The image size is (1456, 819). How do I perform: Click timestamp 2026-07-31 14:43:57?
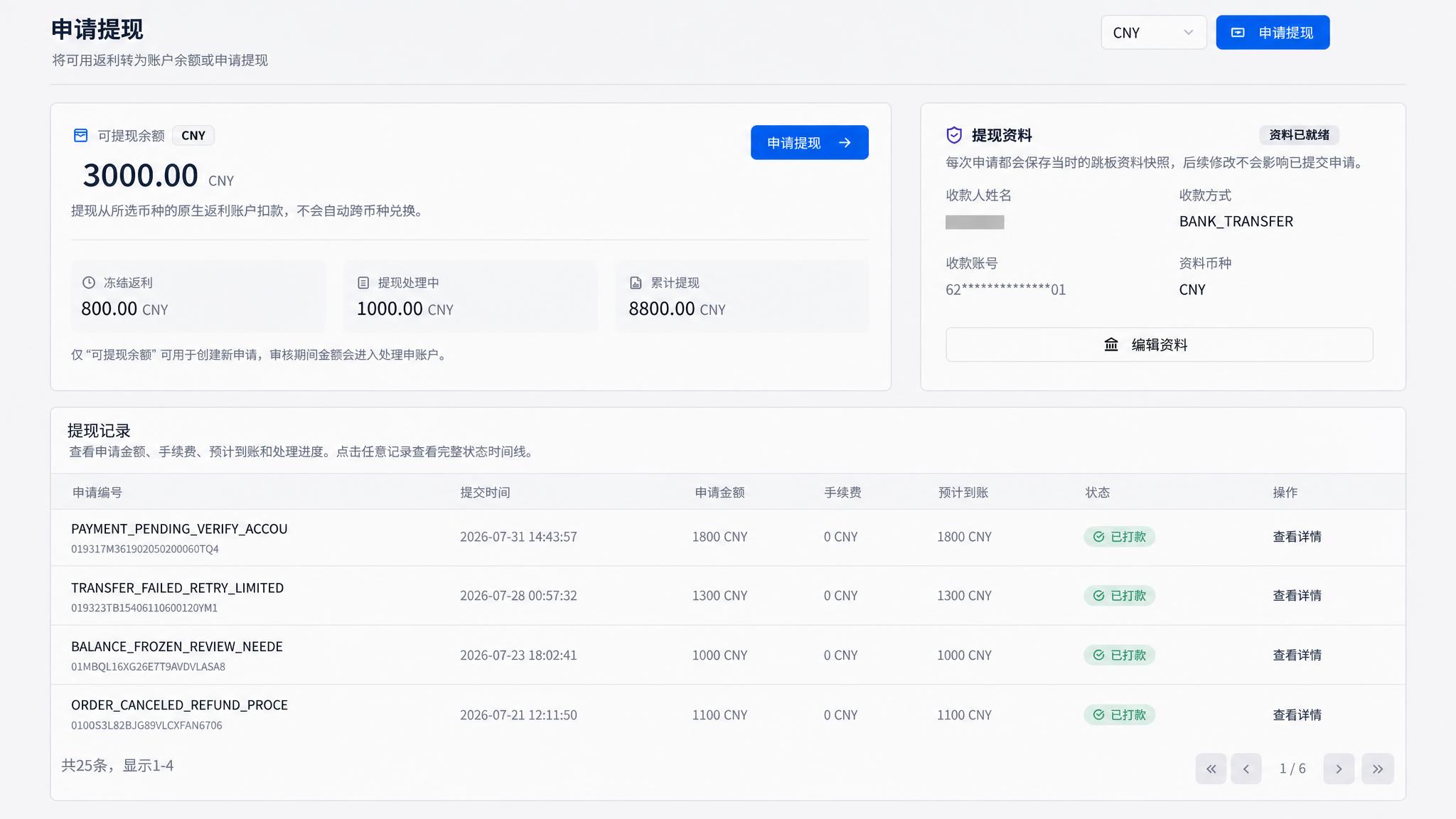(518, 537)
